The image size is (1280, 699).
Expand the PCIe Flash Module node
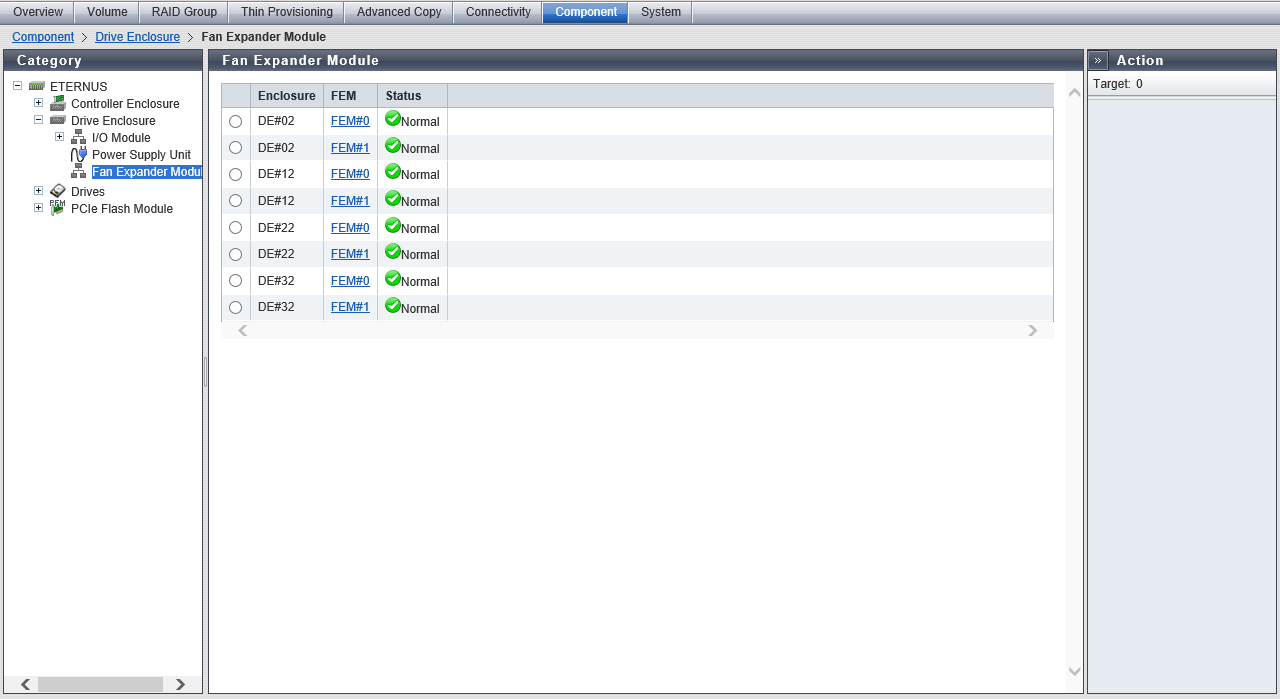39,208
